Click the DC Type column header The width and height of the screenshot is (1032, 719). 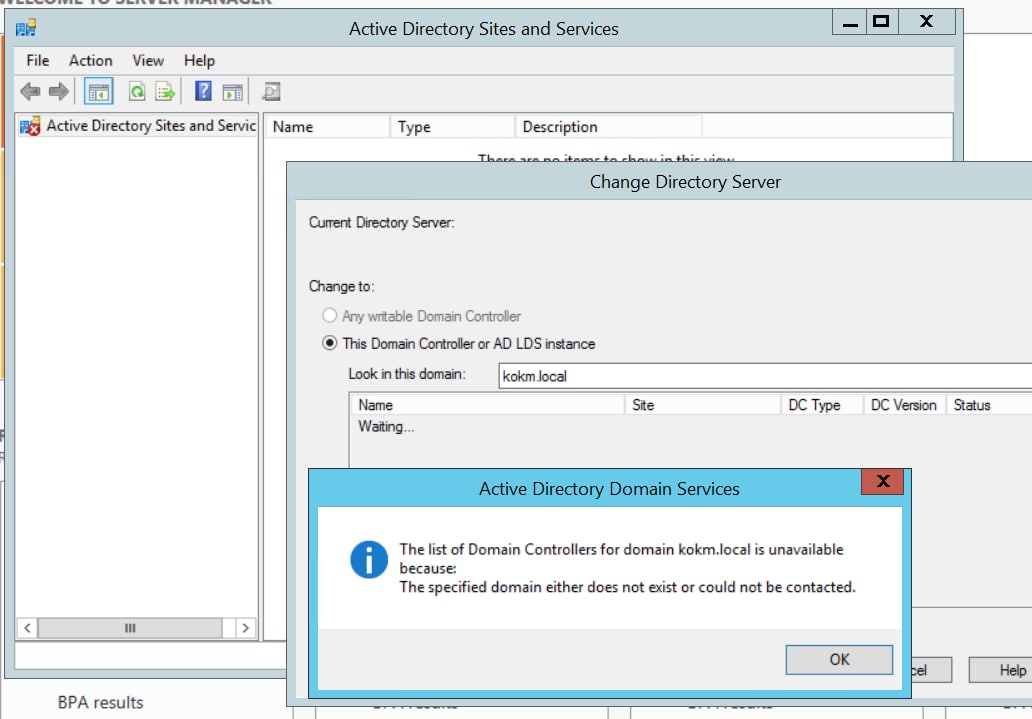[x=822, y=405]
